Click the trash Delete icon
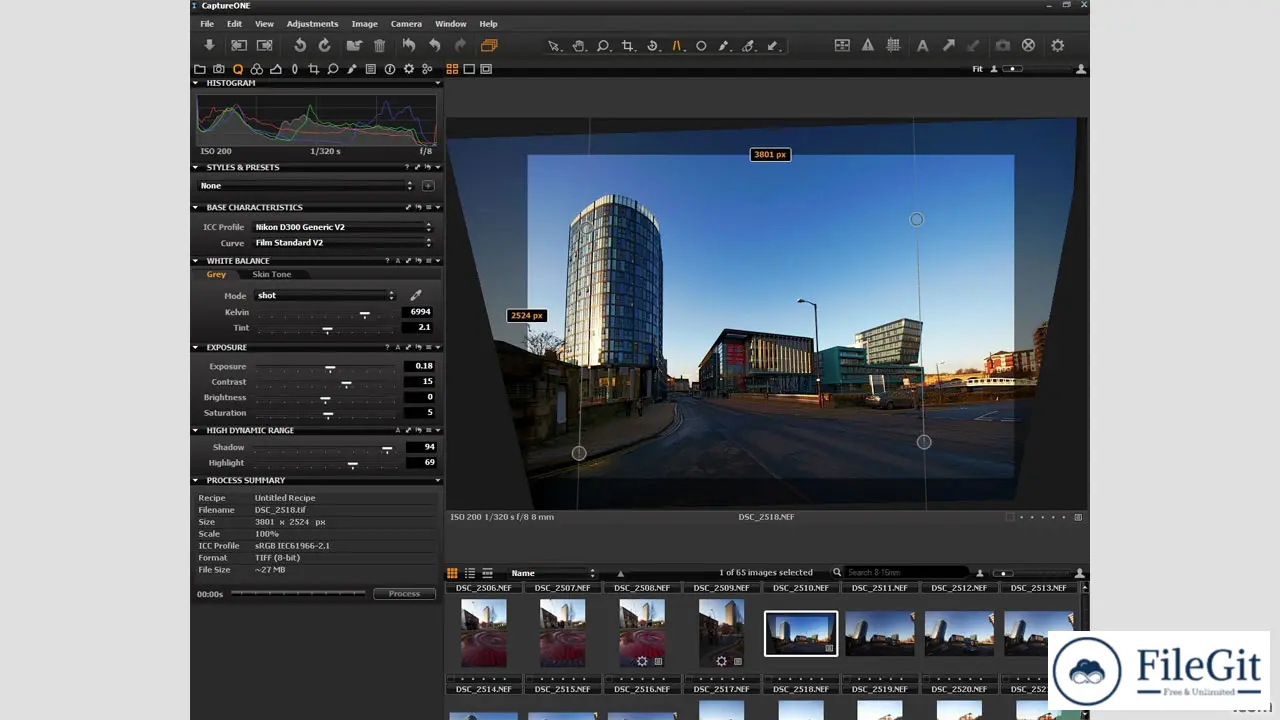 (x=379, y=45)
